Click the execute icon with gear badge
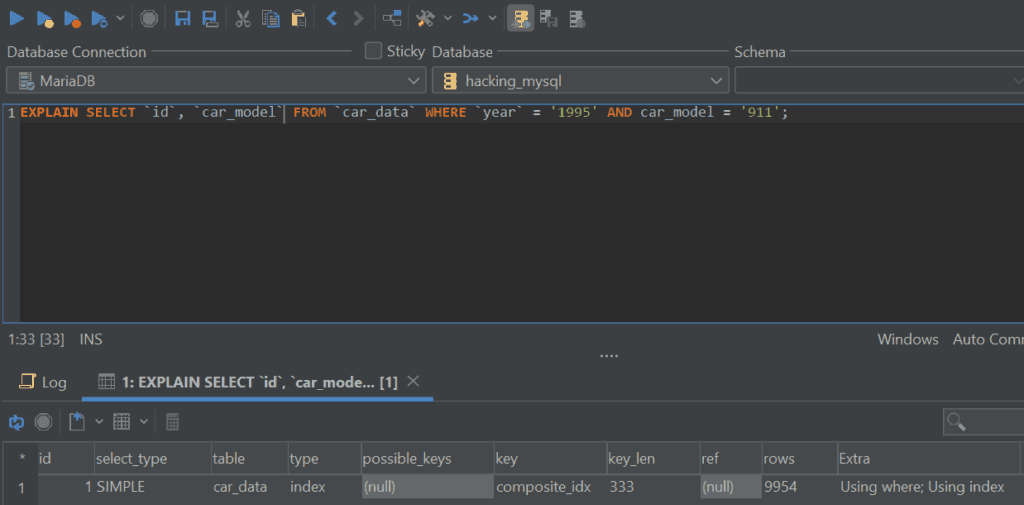 (99, 19)
